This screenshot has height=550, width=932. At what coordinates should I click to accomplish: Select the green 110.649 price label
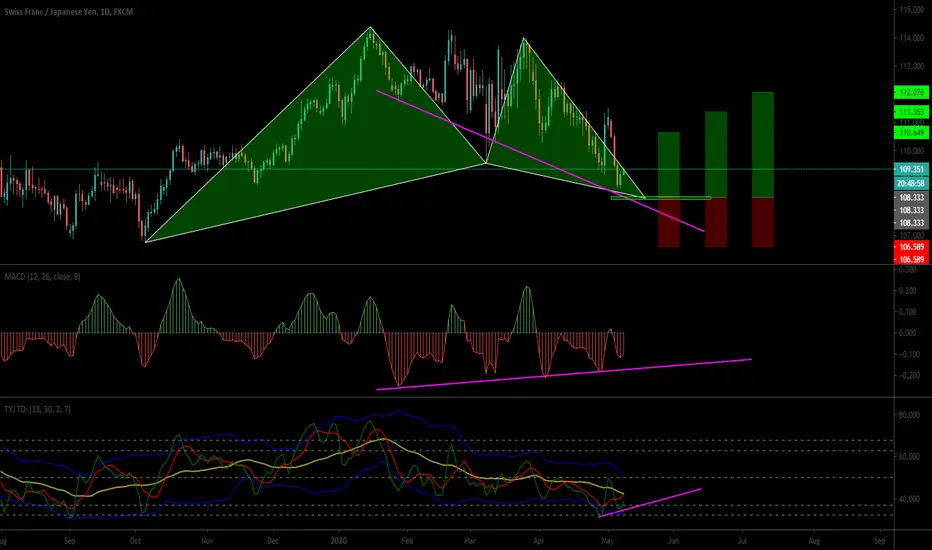(x=911, y=133)
